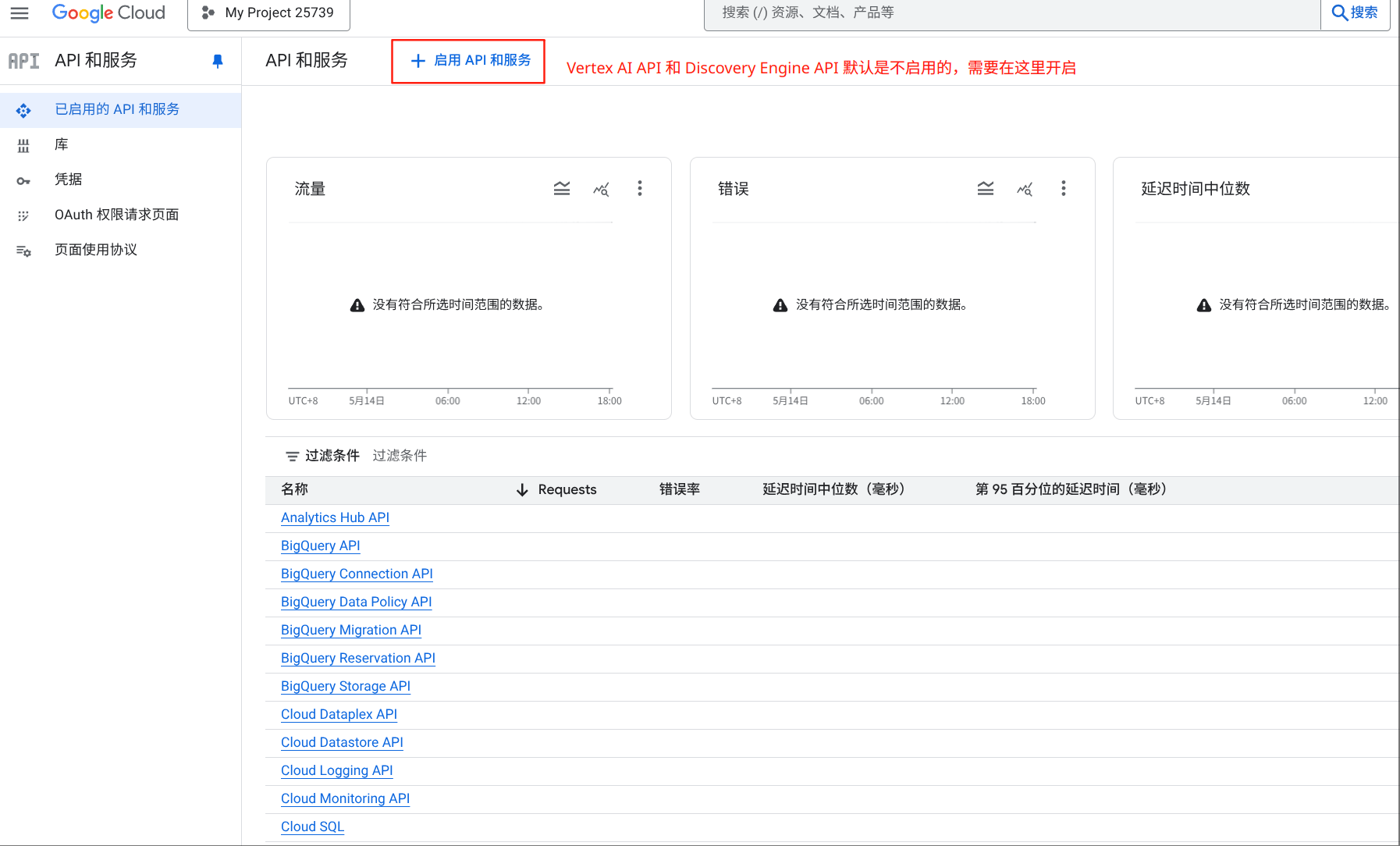This screenshot has width=1400, height=846.
Task: Open the My Project 25739 project selector
Action: click(268, 13)
